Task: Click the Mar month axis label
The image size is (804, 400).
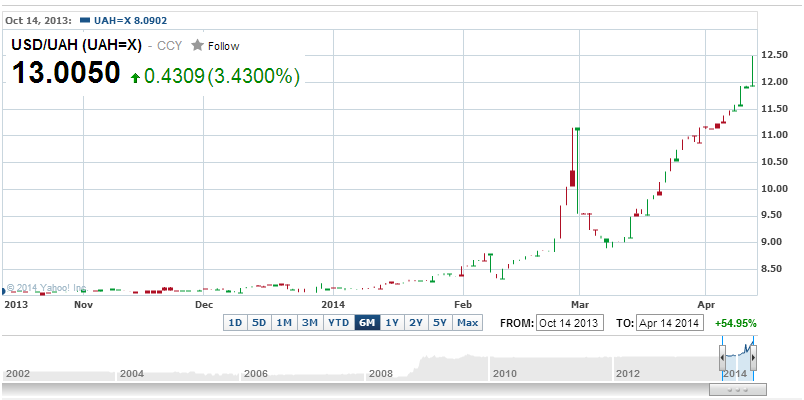Action: [x=579, y=305]
